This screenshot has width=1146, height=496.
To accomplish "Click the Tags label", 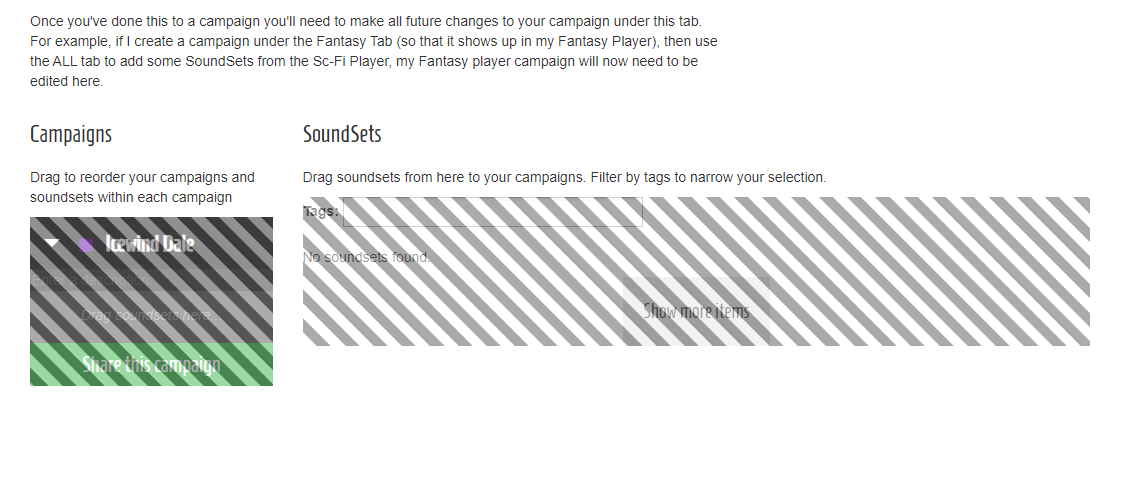I will 321,212.
